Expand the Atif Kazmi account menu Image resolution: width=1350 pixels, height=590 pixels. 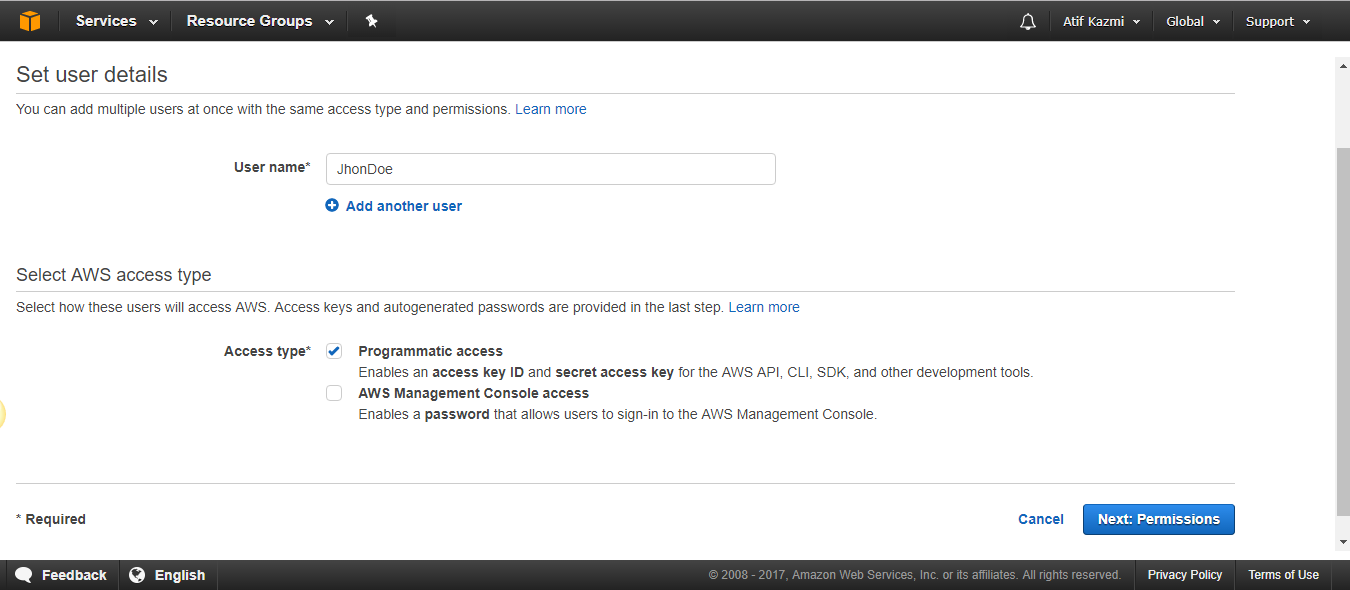(x=1101, y=21)
